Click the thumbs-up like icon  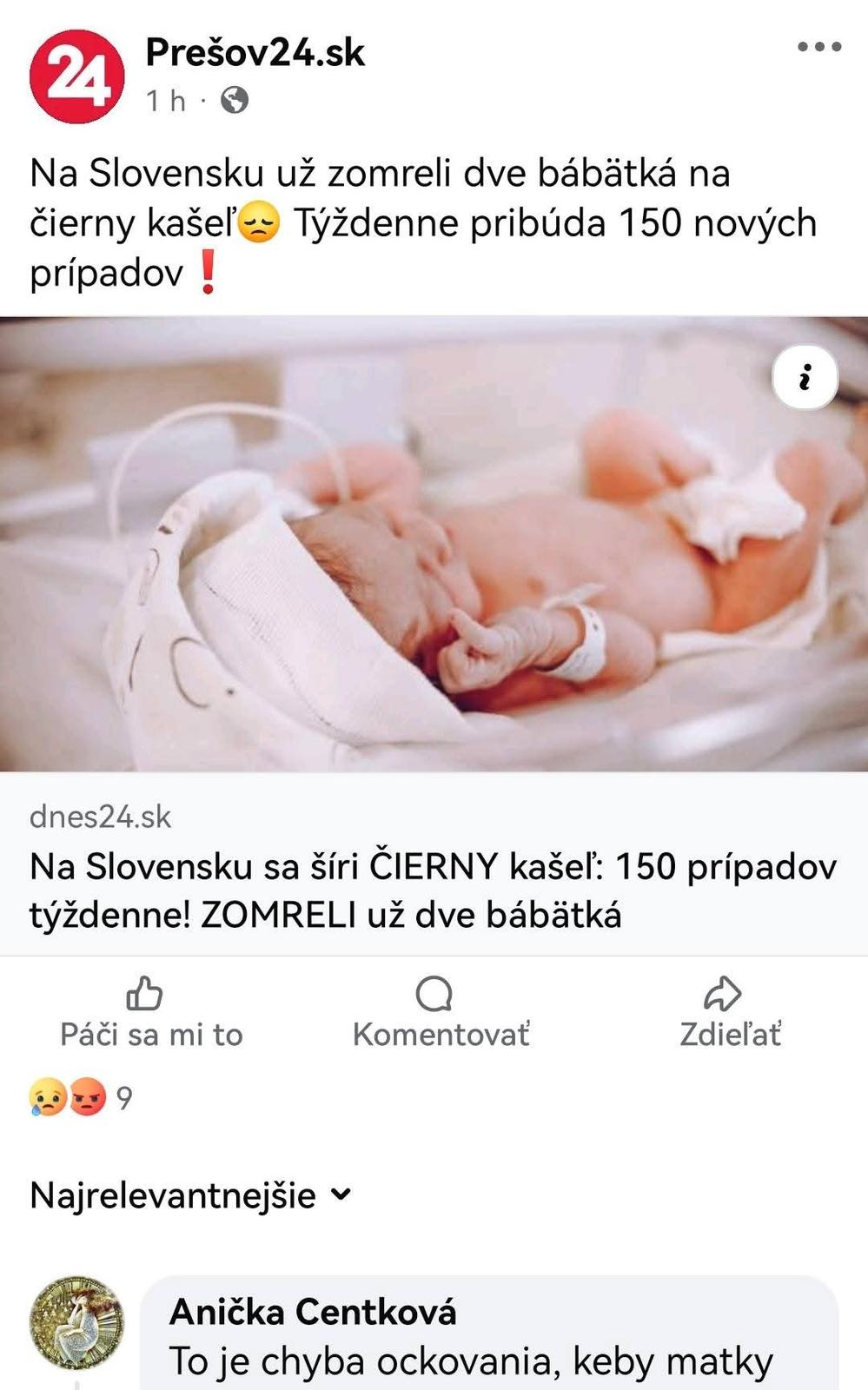pos(144,993)
